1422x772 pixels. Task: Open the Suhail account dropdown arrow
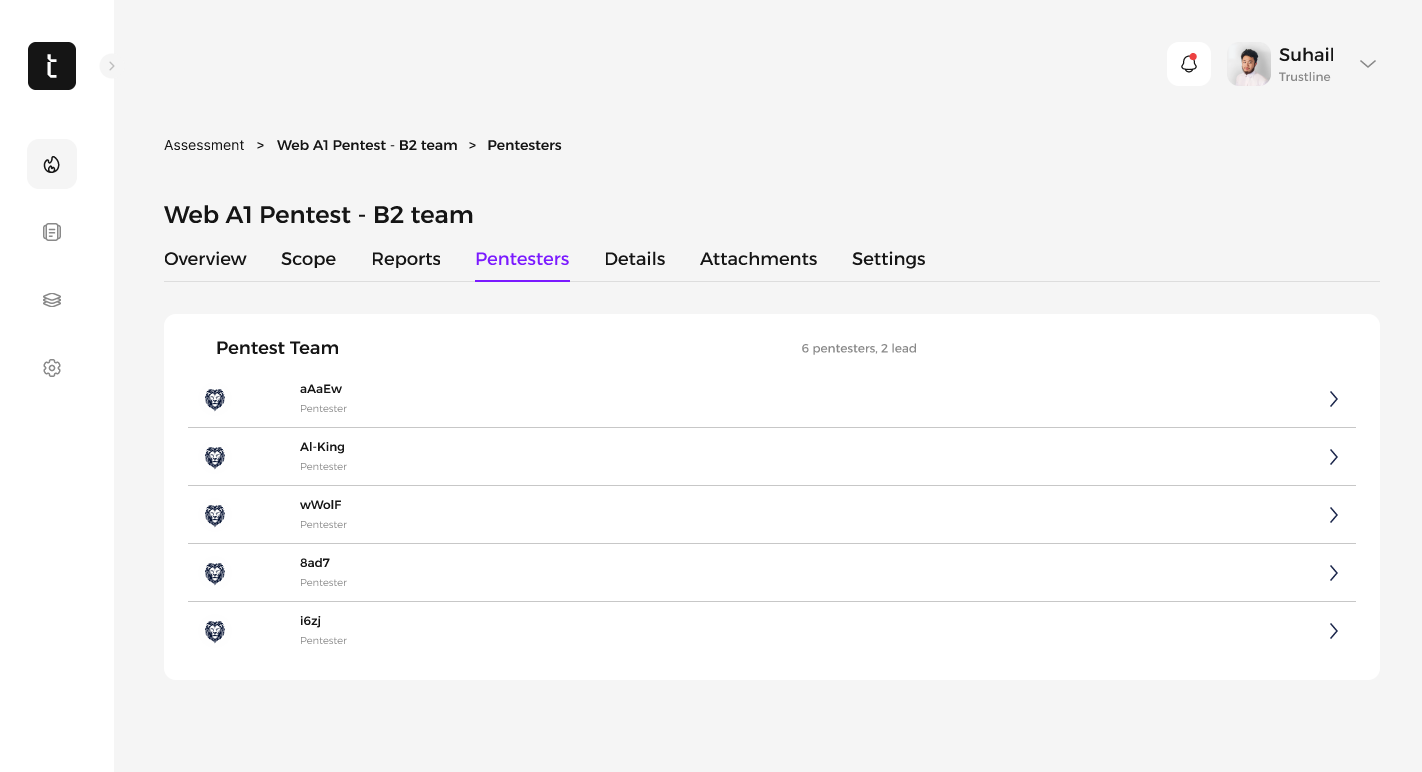click(x=1367, y=64)
